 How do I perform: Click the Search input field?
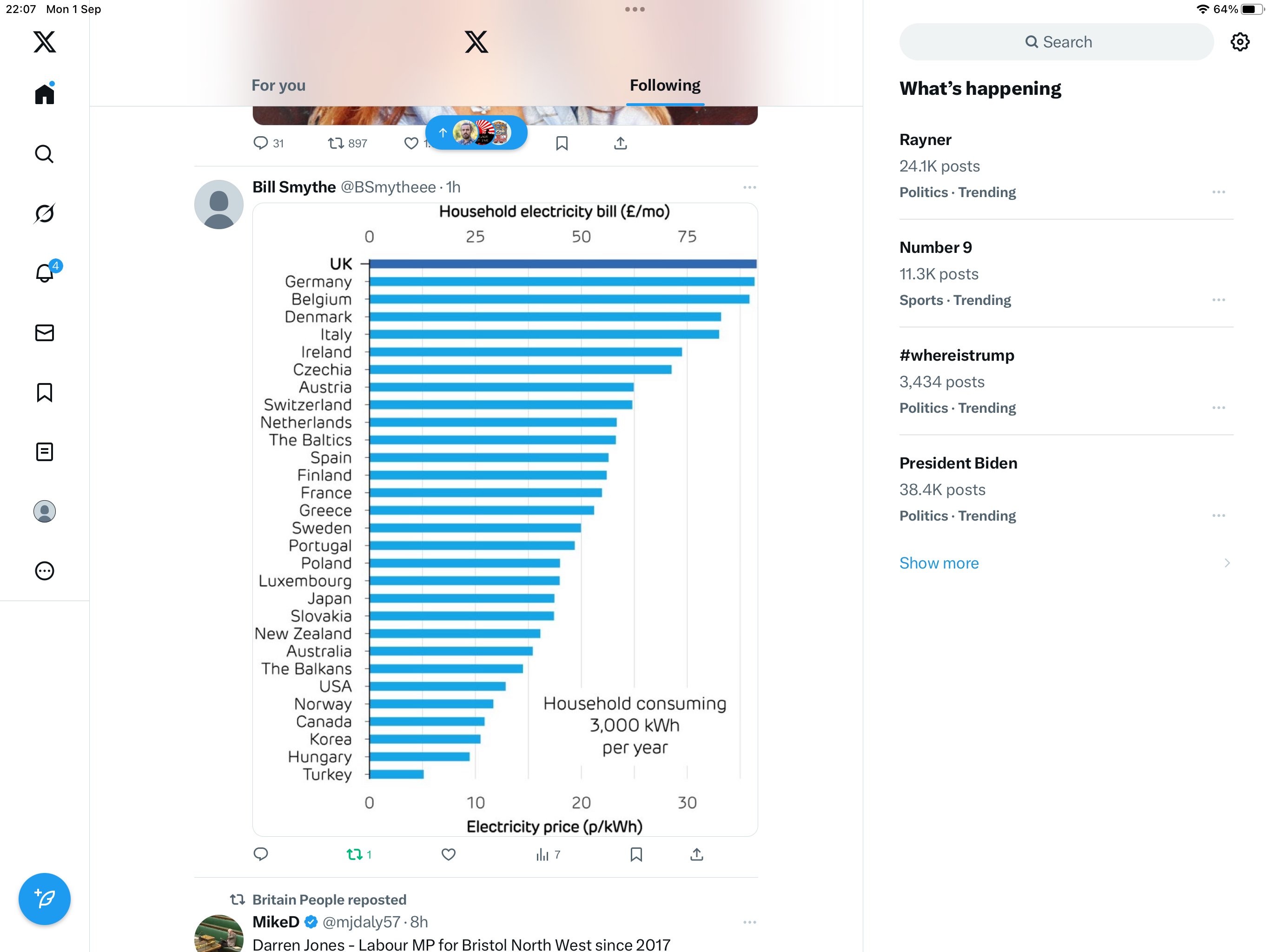[x=1057, y=42]
